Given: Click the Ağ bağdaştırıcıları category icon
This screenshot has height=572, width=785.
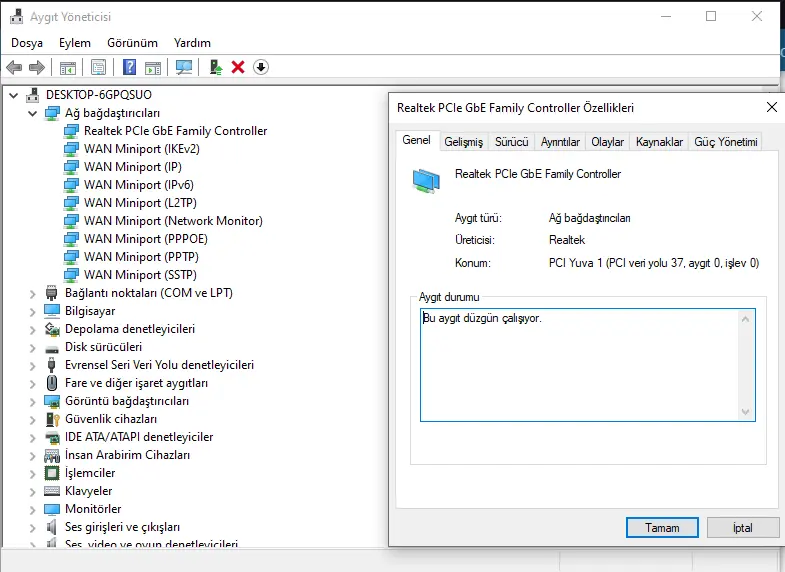Looking at the screenshot, I should coord(52,113).
